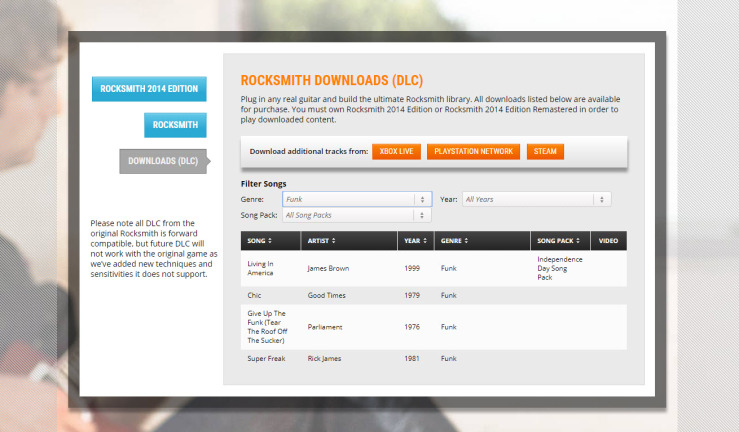Image resolution: width=739 pixels, height=432 pixels.
Task: Click the Xbox Live button
Action: point(396,151)
